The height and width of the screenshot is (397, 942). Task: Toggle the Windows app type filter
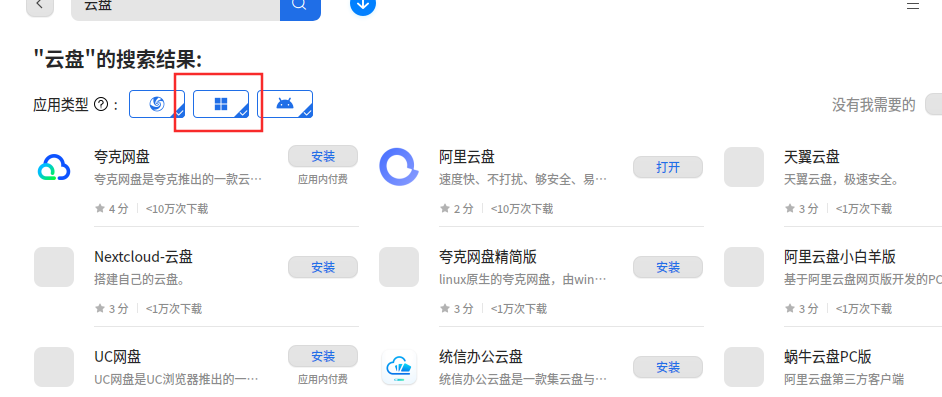click(221, 104)
